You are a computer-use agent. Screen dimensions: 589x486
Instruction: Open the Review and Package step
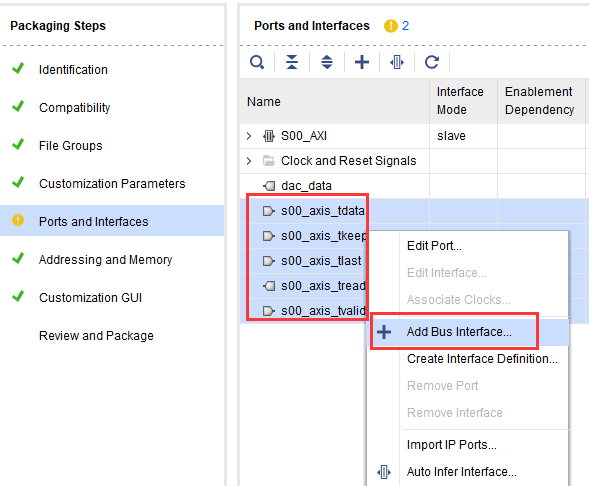(96, 336)
